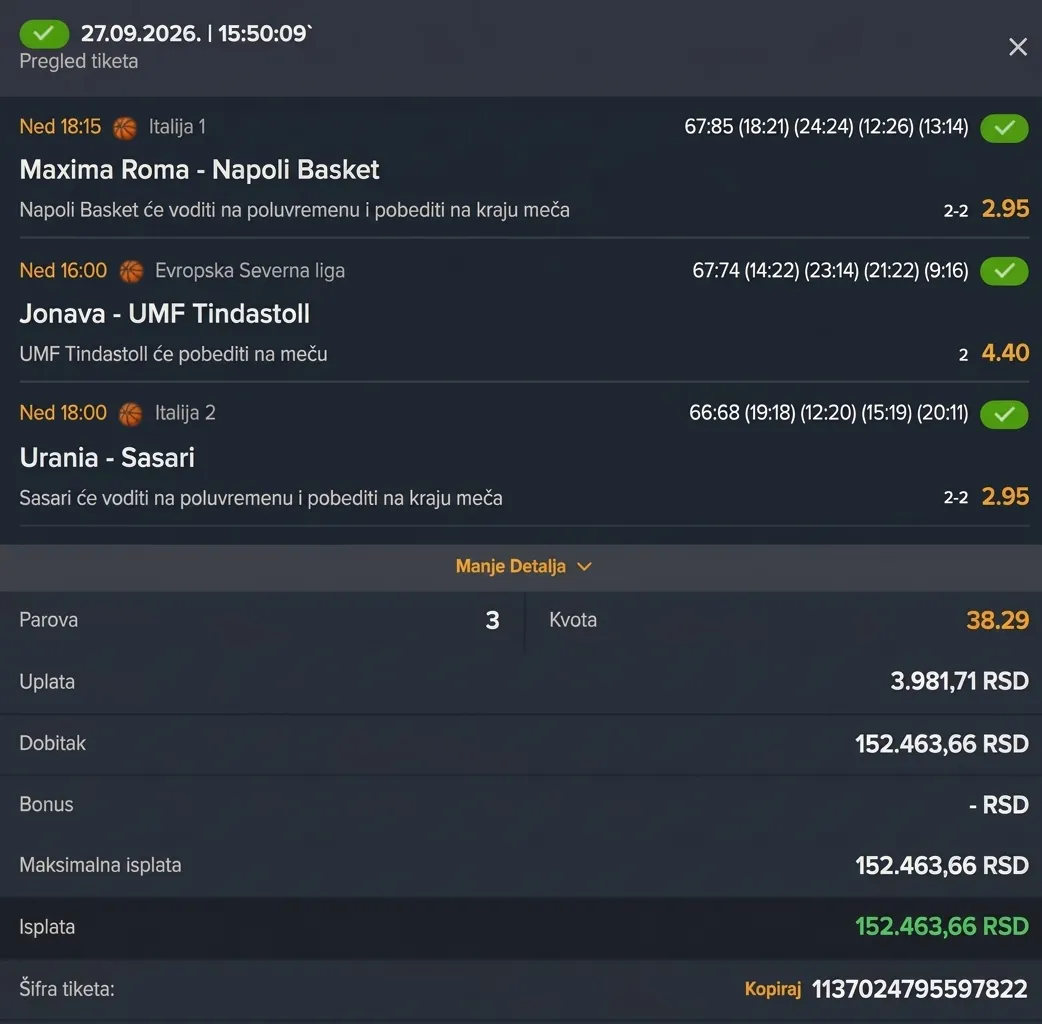Copy the ticket code with Kopiraj
Screen dimensions: 1042x1024
(772, 989)
